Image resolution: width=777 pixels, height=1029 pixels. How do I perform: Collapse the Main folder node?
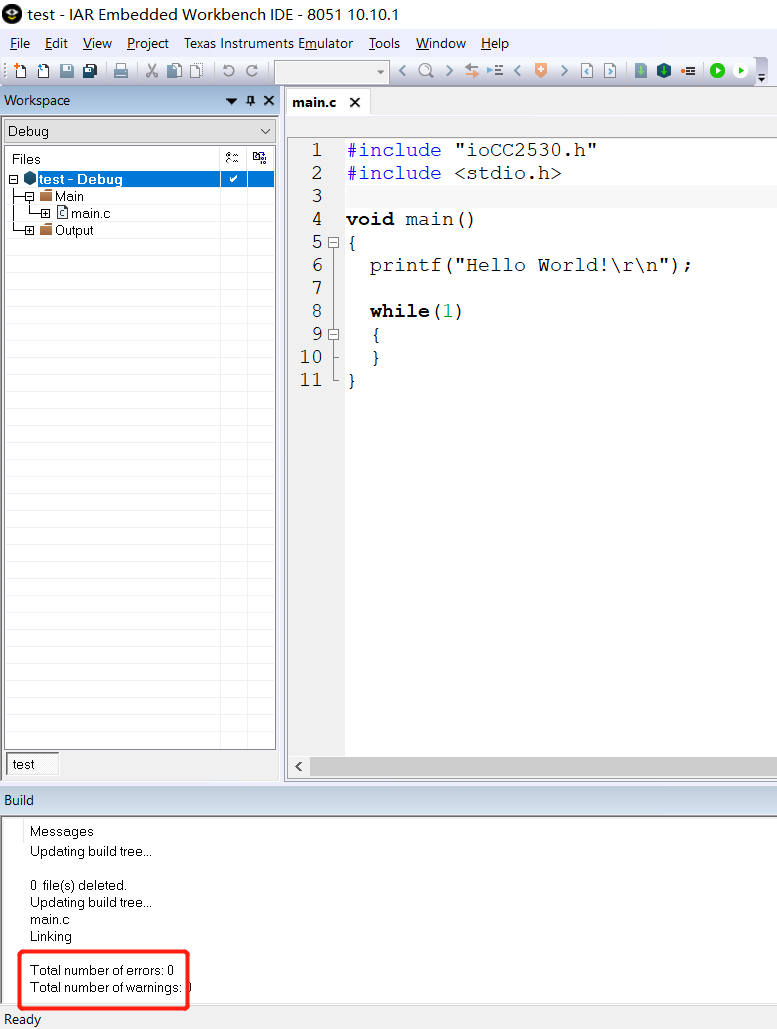29,196
